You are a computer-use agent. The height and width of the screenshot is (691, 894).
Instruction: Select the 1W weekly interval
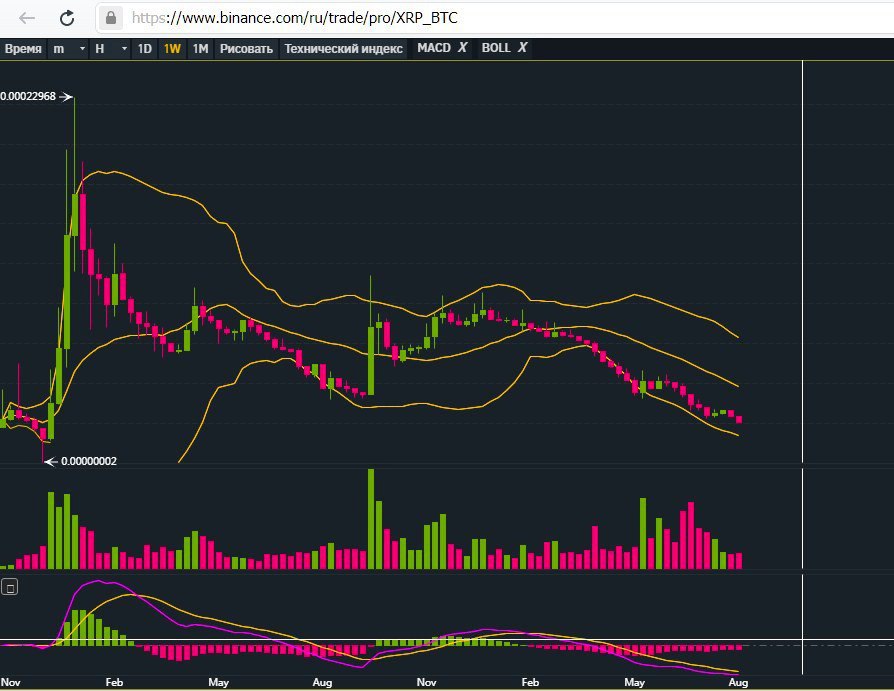tap(172, 49)
